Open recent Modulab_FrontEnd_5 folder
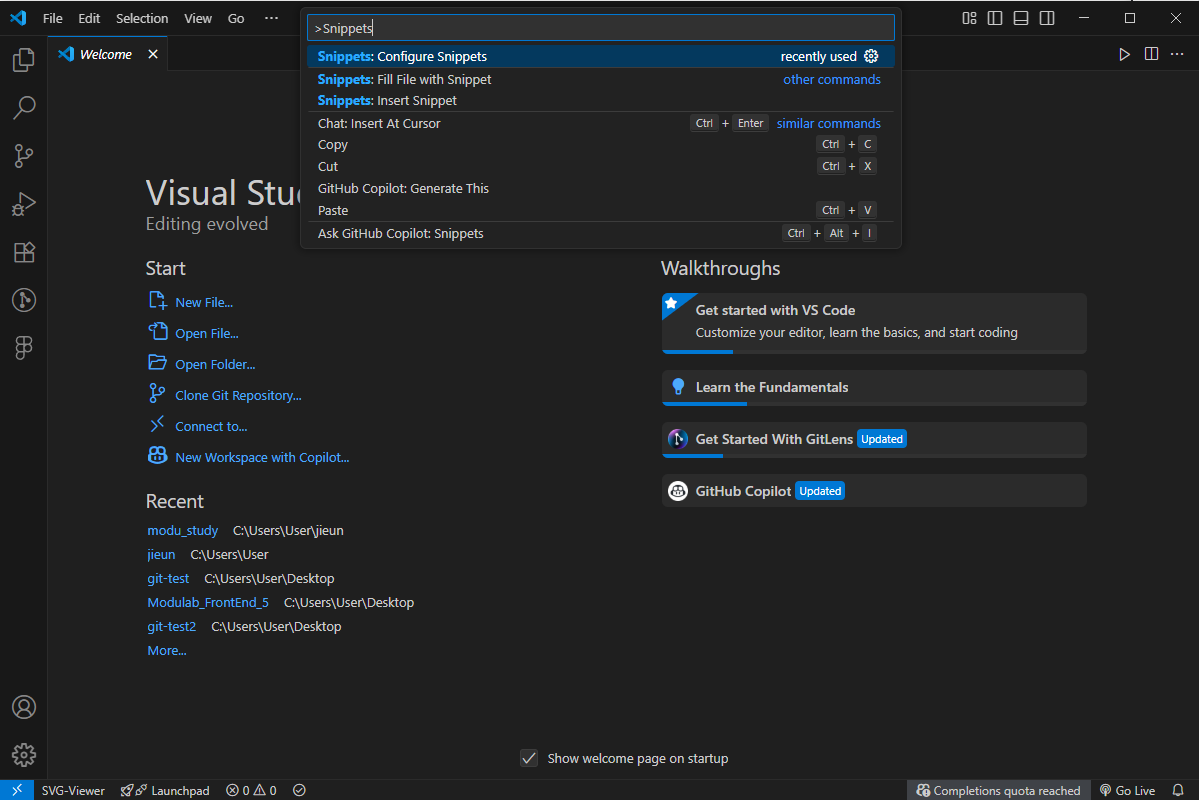1199x800 pixels. [x=208, y=603]
